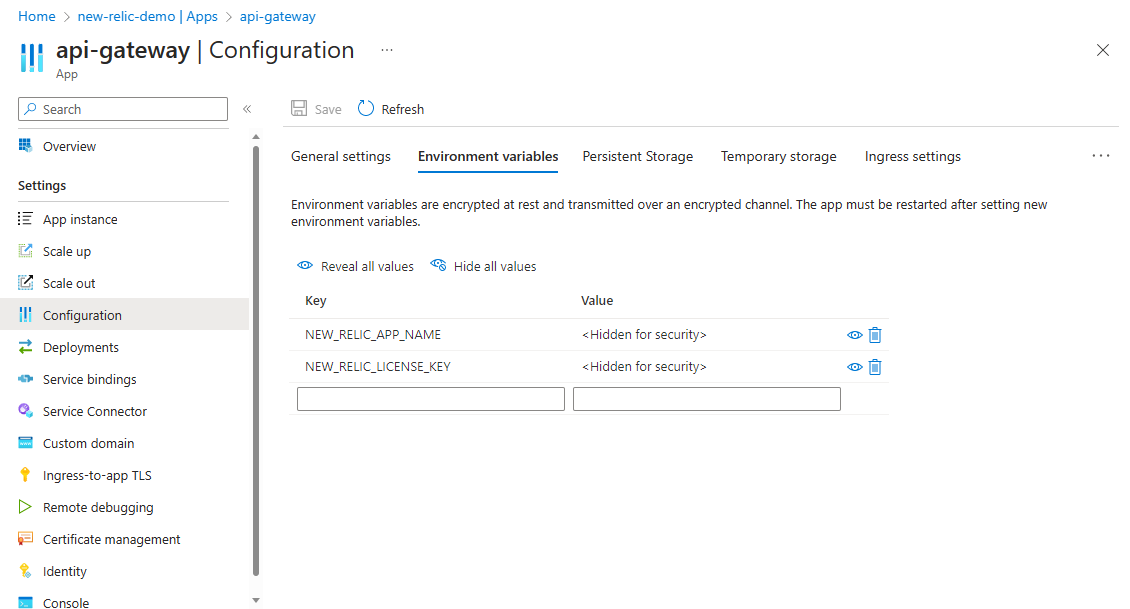This screenshot has height=609, width=1130.
Task: Click the sidebar vertical scrollbar
Action: click(x=256, y=360)
